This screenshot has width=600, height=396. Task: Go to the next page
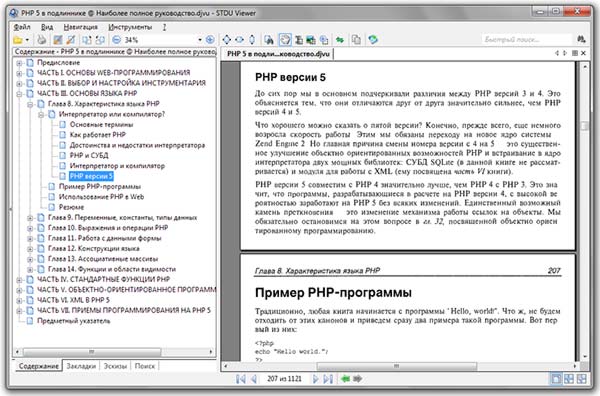tap(315, 379)
